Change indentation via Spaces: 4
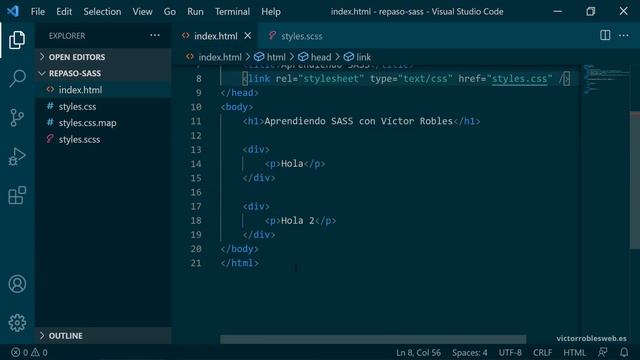 pyautogui.click(x=469, y=352)
